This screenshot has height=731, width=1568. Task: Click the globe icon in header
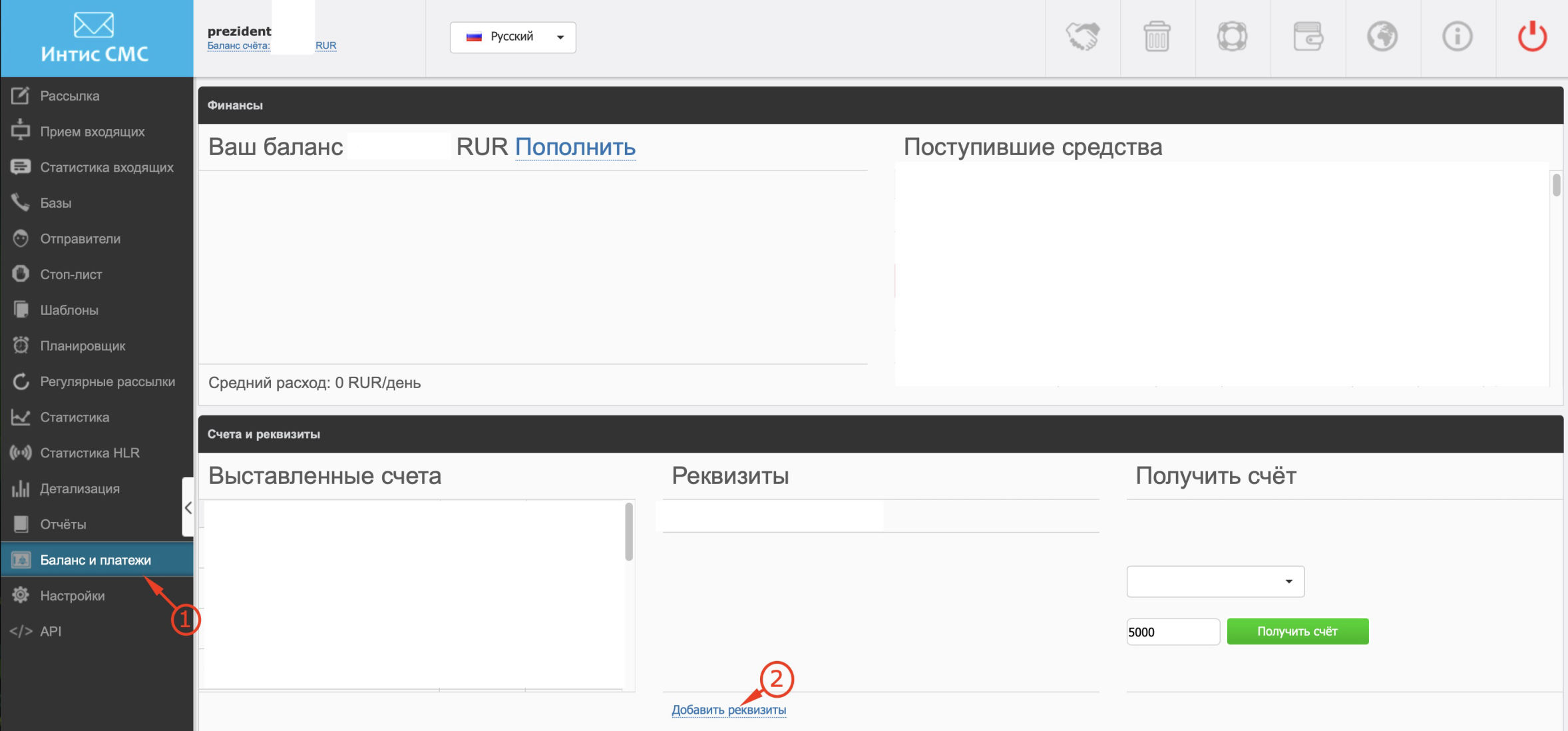click(x=1382, y=37)
